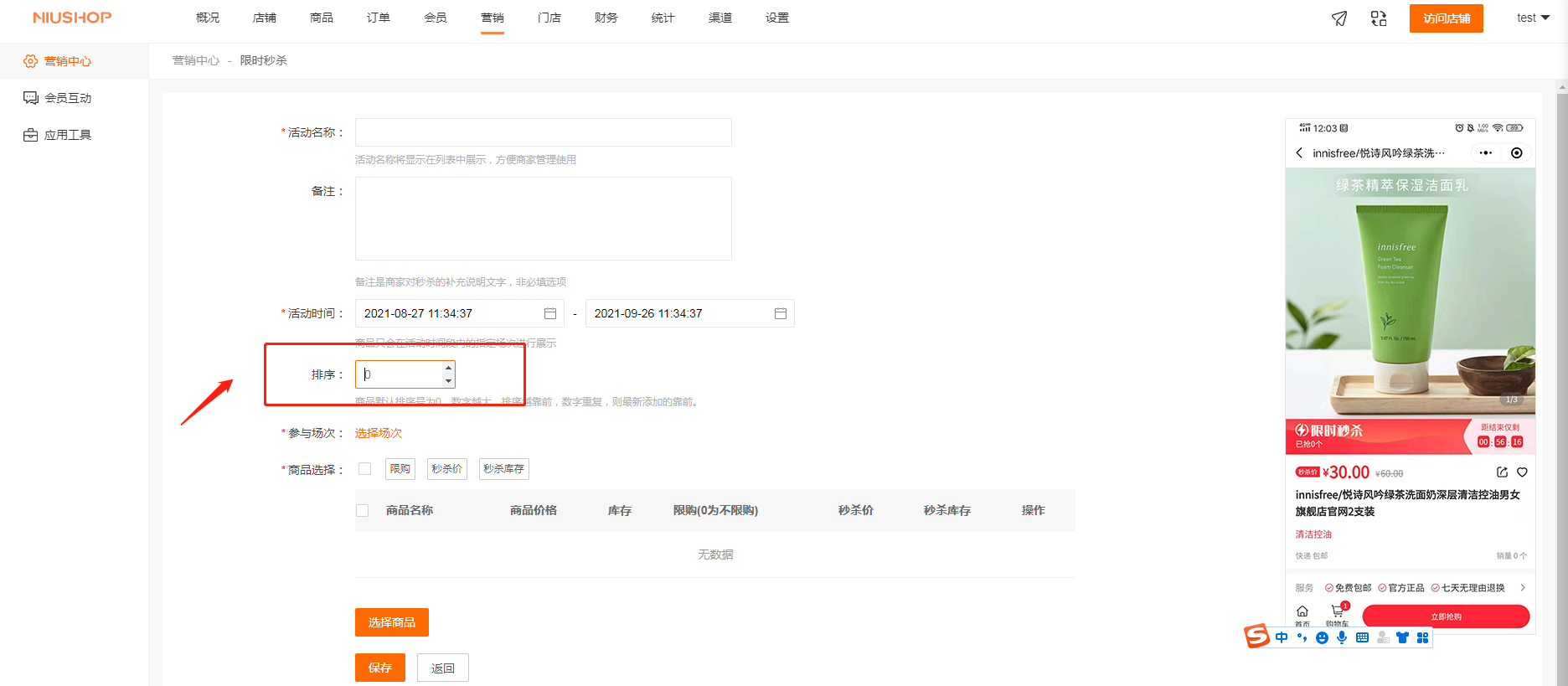Click the 活动名称 input field
Image resolution: width=1568 pixels, height=686 pixels.
click(544, 132)
